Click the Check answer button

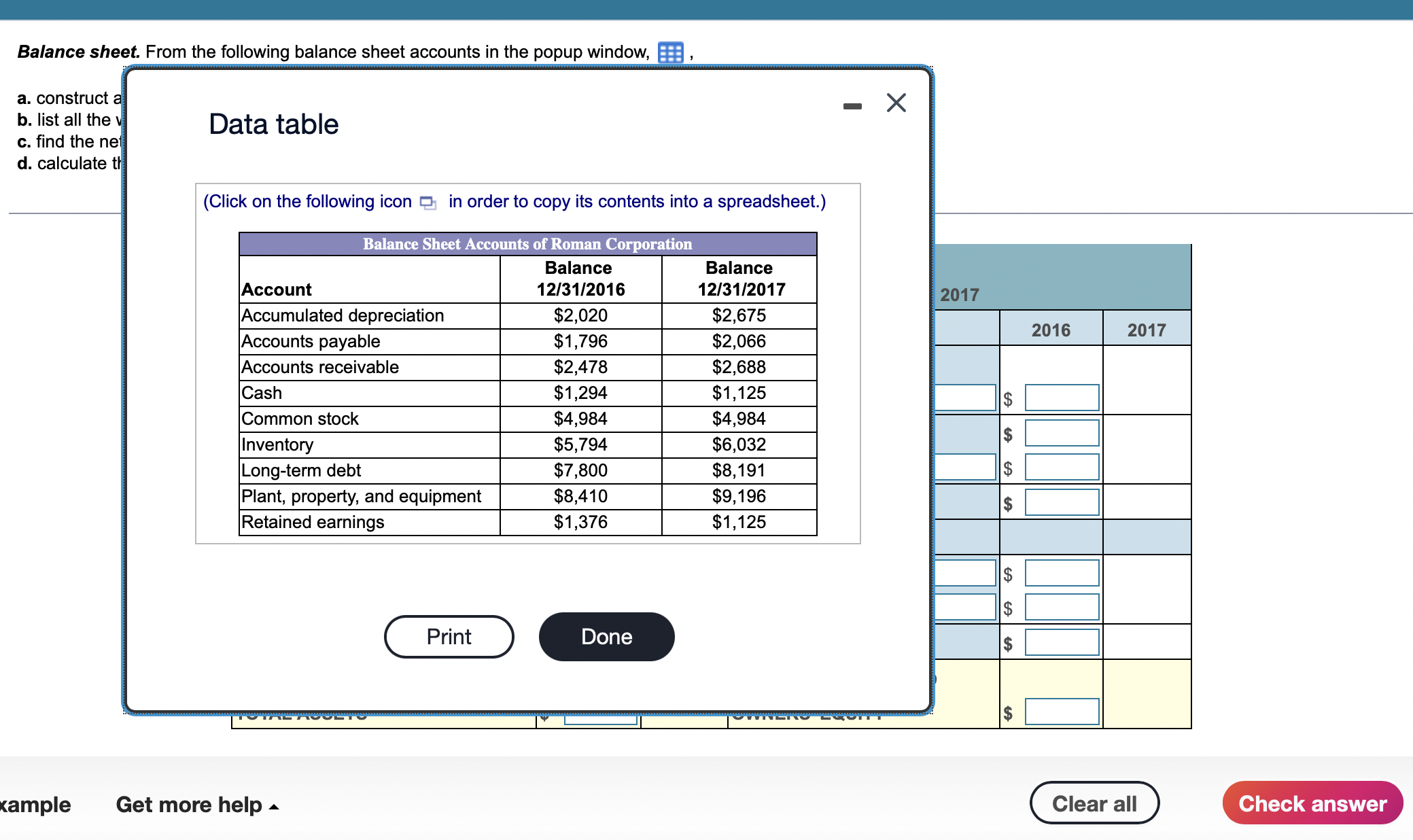tap(1312, 803)
